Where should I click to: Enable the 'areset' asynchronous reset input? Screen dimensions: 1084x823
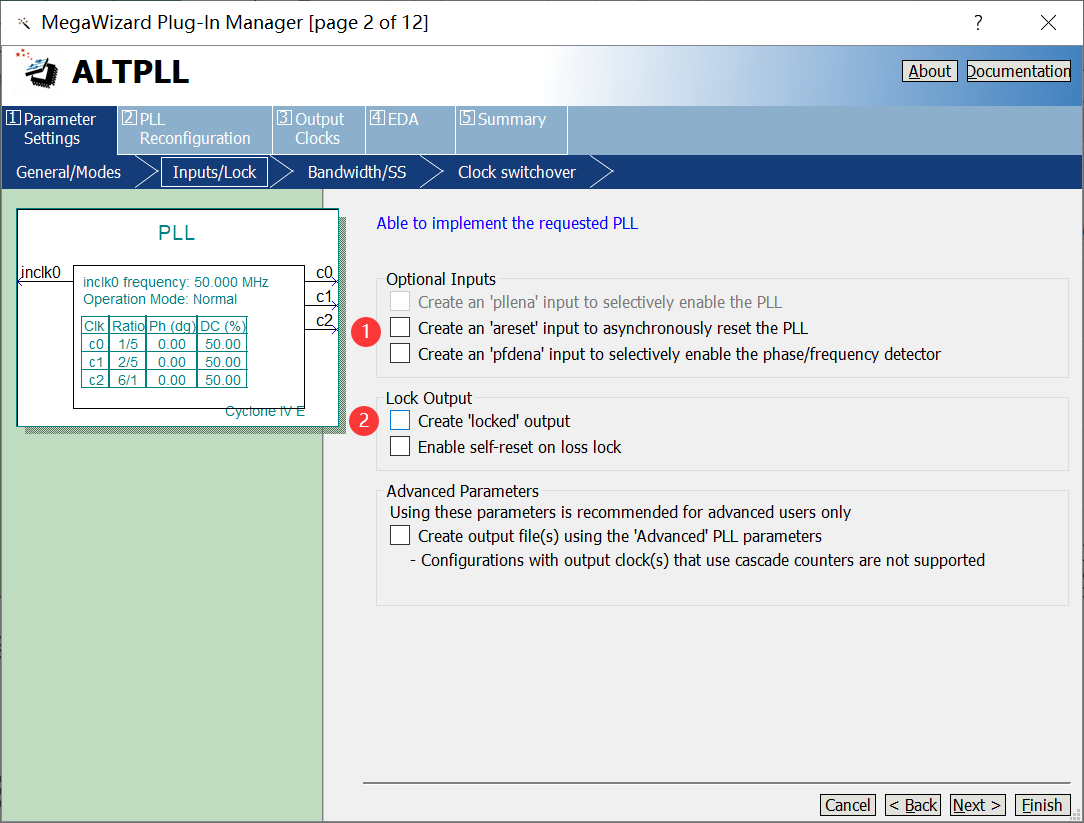click(400, 327)
